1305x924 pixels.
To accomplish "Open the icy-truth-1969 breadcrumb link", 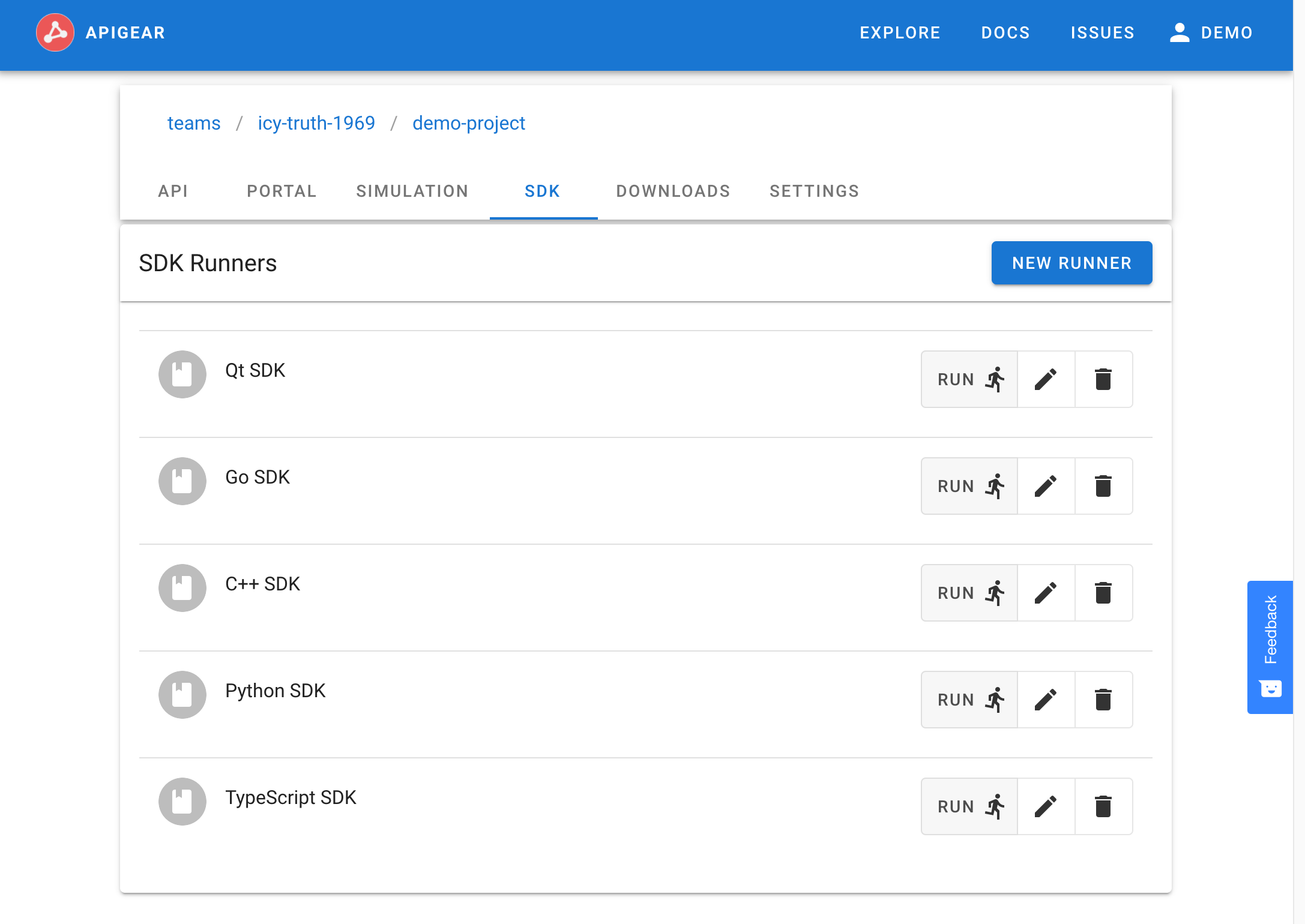I will (316, 123).
